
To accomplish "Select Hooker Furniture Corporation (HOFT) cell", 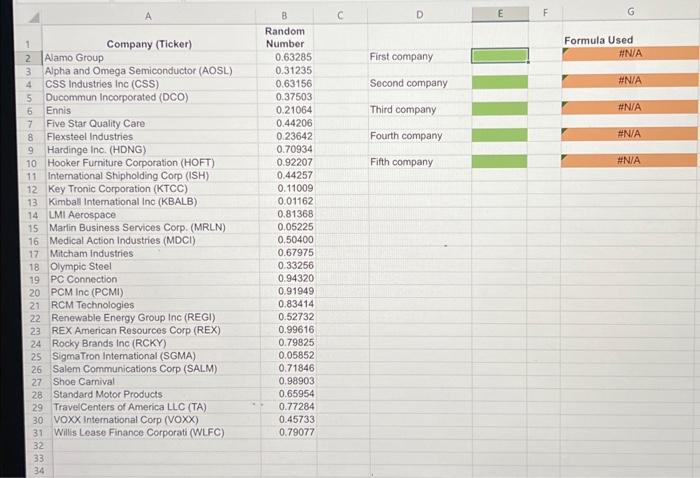I will (153, 163).
